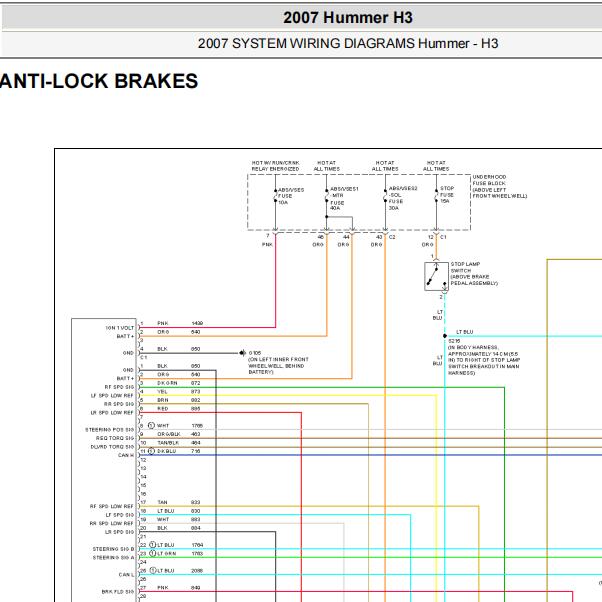
Task: Click the stop lamp switch symbol box
Action: (x=436, y=276)
